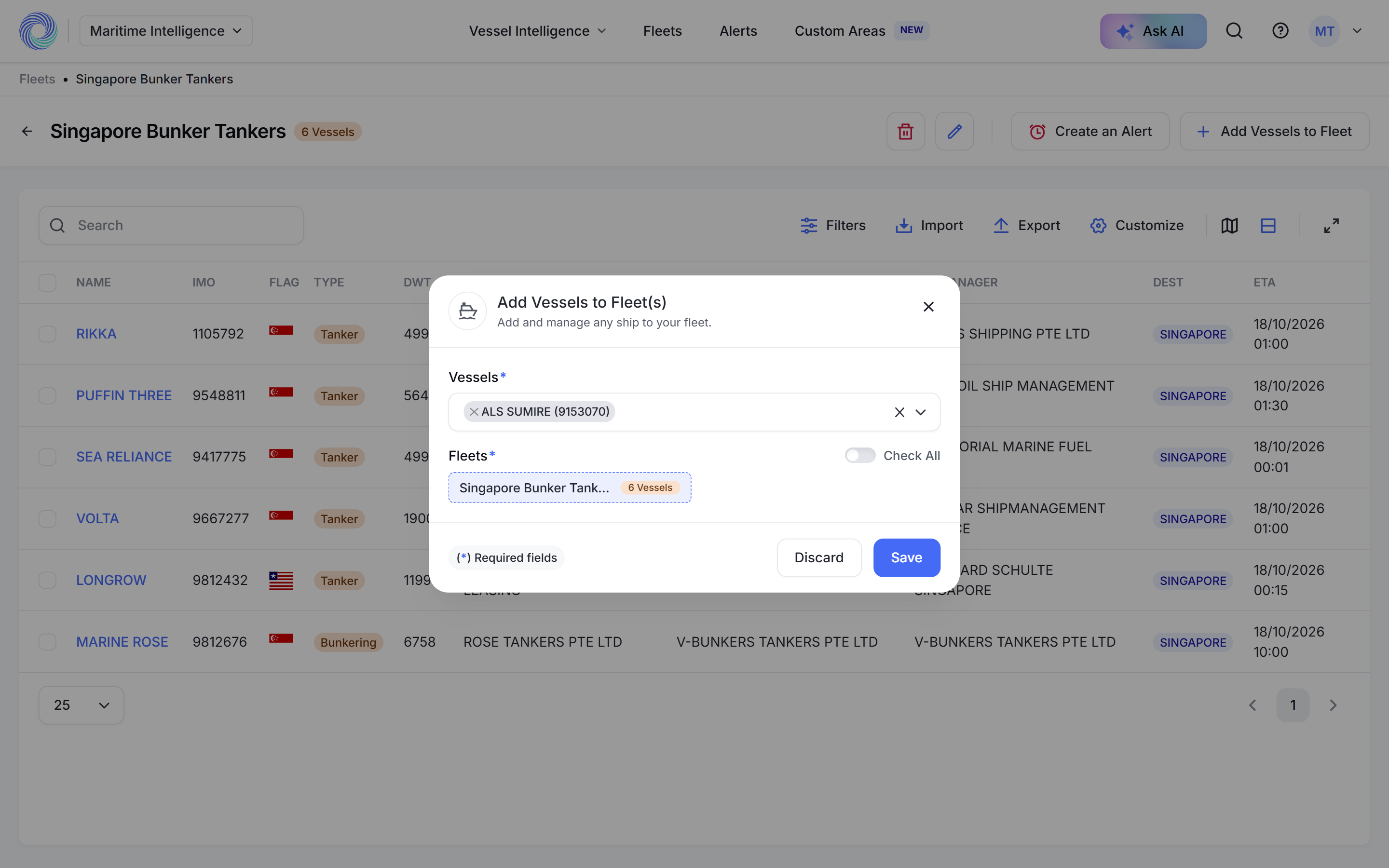Expand table to fullscreen icon
This screenshot has height=868, width=1389.
[1332, 226]
